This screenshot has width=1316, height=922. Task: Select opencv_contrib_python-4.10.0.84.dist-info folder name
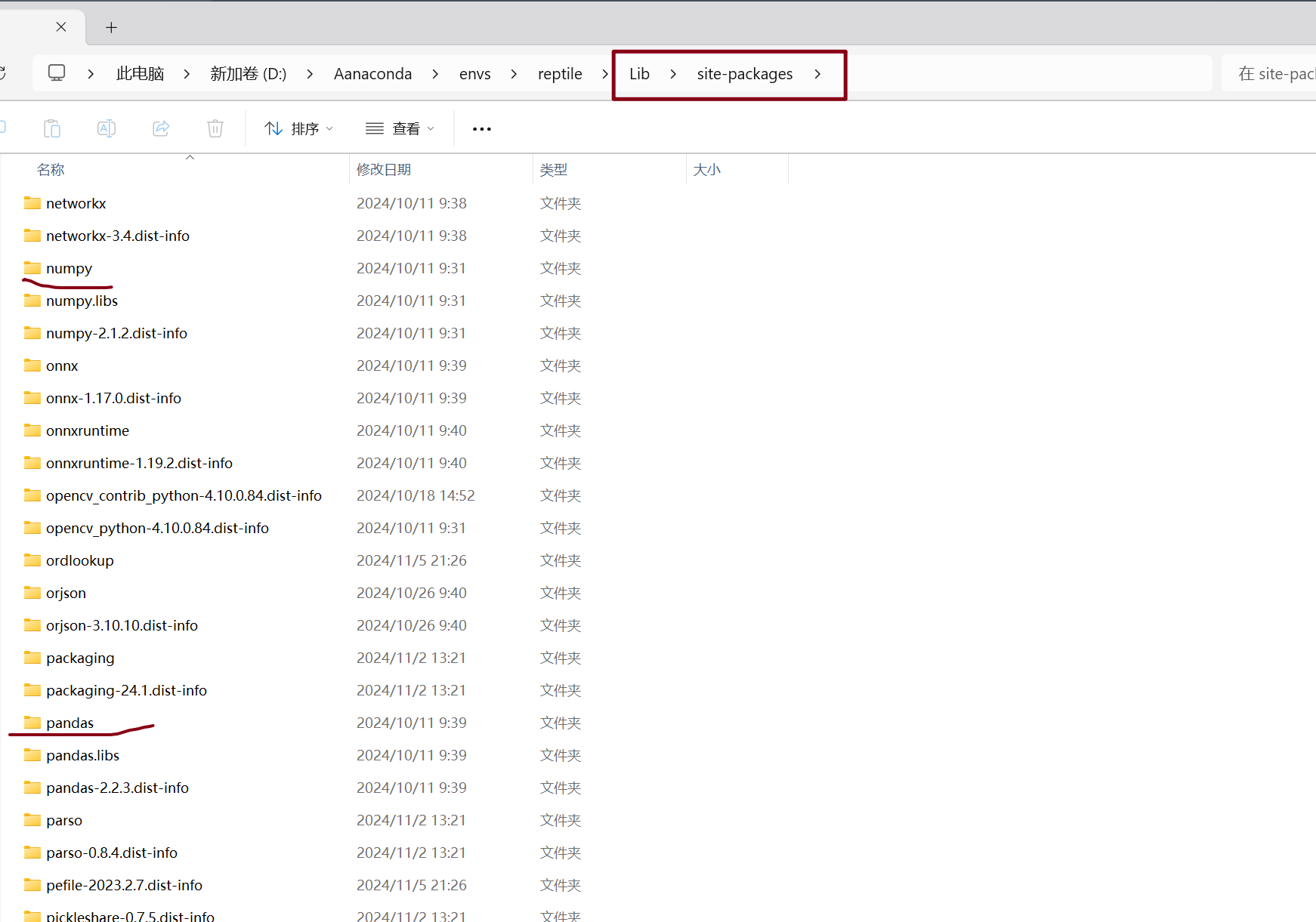184,495
